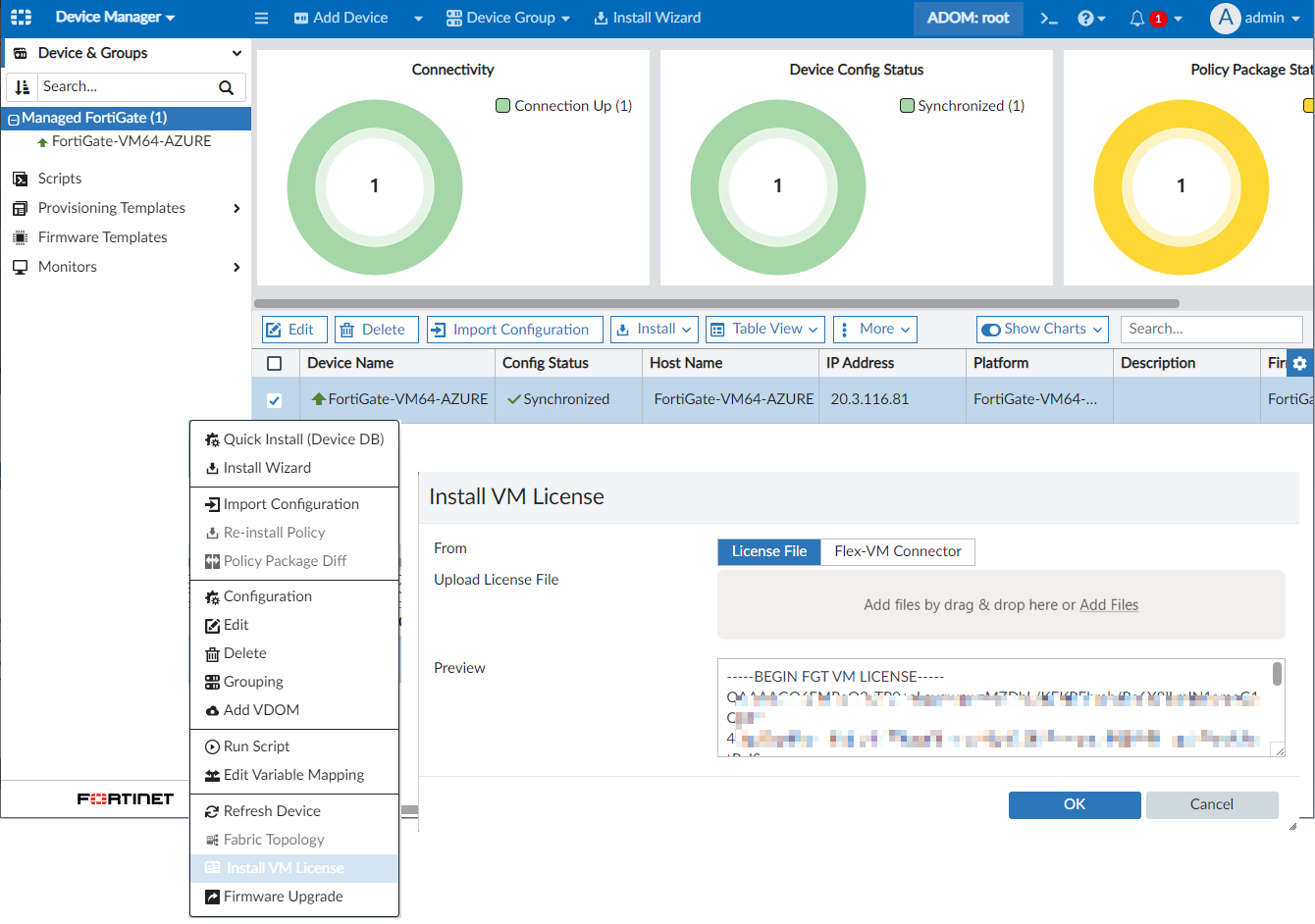Toggle the select-all header checkbox
Screen dimensions: 1315x924
[x=275, y=363]
